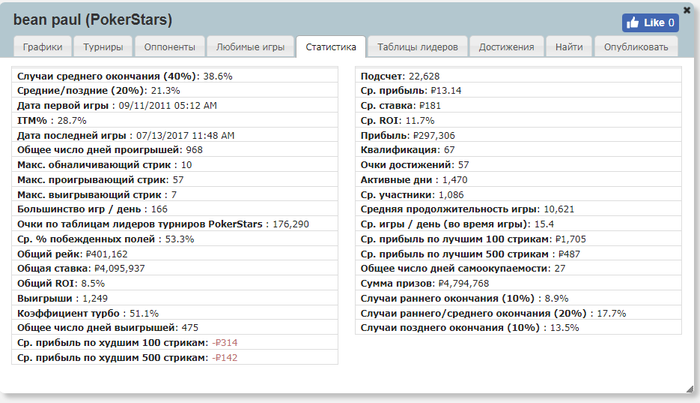Screen dimensions: 700x403
Task: Select the Сумма призов row
Action: coord(518,283)
